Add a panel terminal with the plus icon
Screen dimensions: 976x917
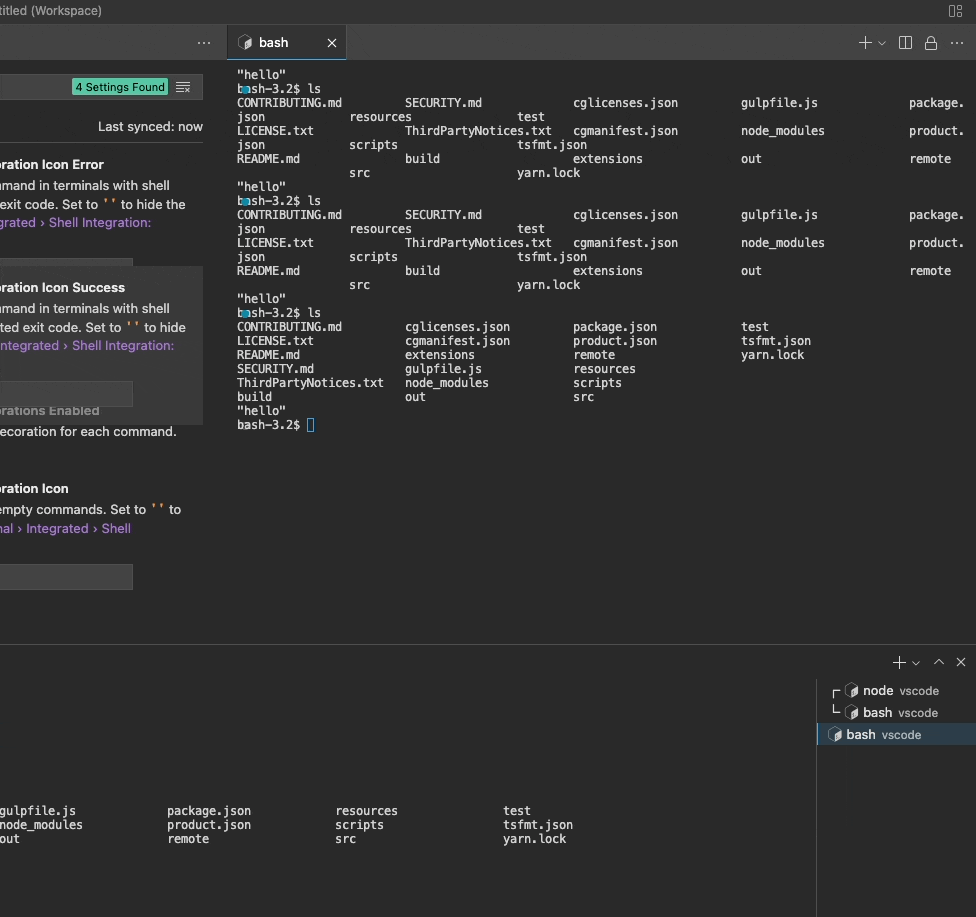click(897, 661)
